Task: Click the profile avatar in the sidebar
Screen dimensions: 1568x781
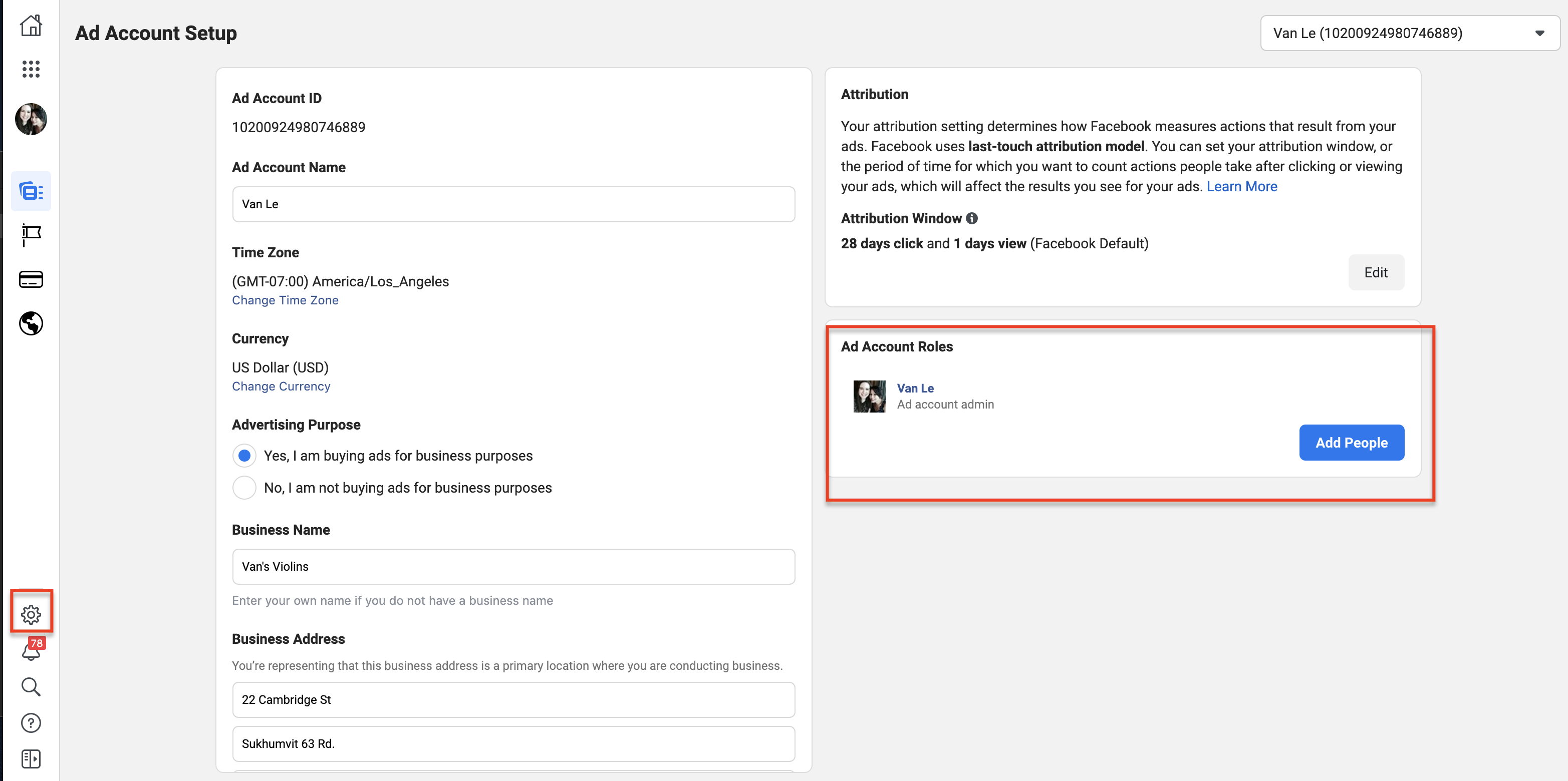Action: click(x=31, y=119)
